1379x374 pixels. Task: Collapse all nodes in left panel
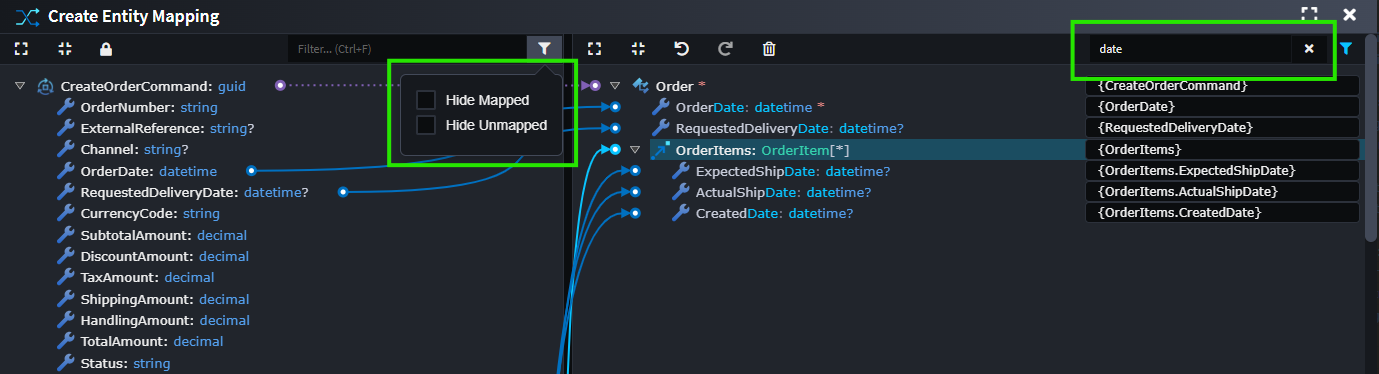[x=64, y=48]
